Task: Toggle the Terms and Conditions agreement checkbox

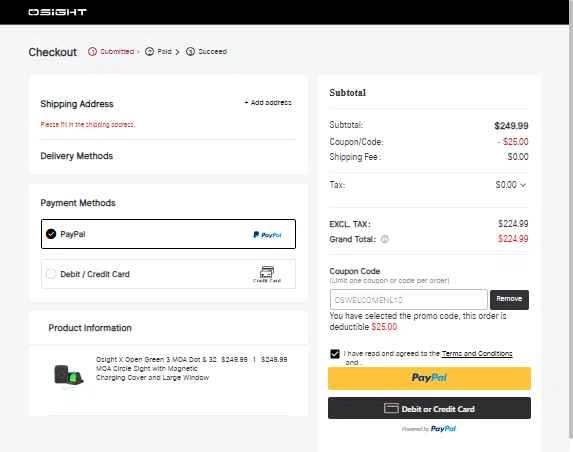Action: (x=335, y=354)
